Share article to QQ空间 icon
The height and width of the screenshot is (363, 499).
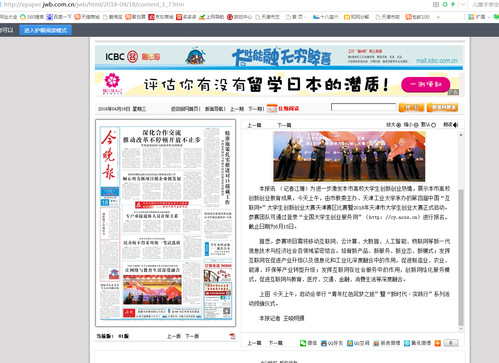tap(350, 343)
